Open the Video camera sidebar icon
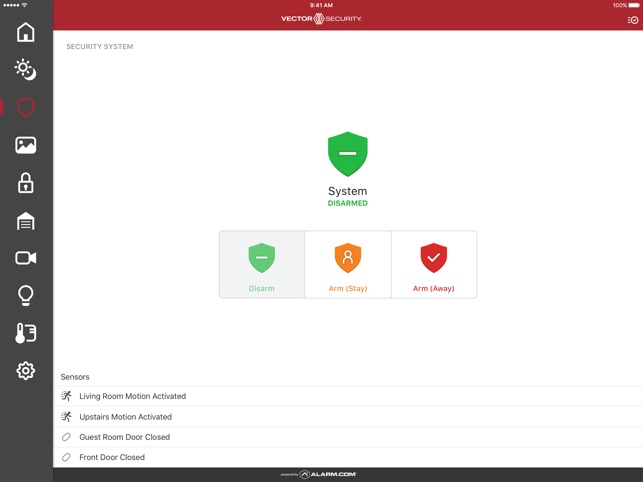This screenshot has height=482, width=643. 26,258
